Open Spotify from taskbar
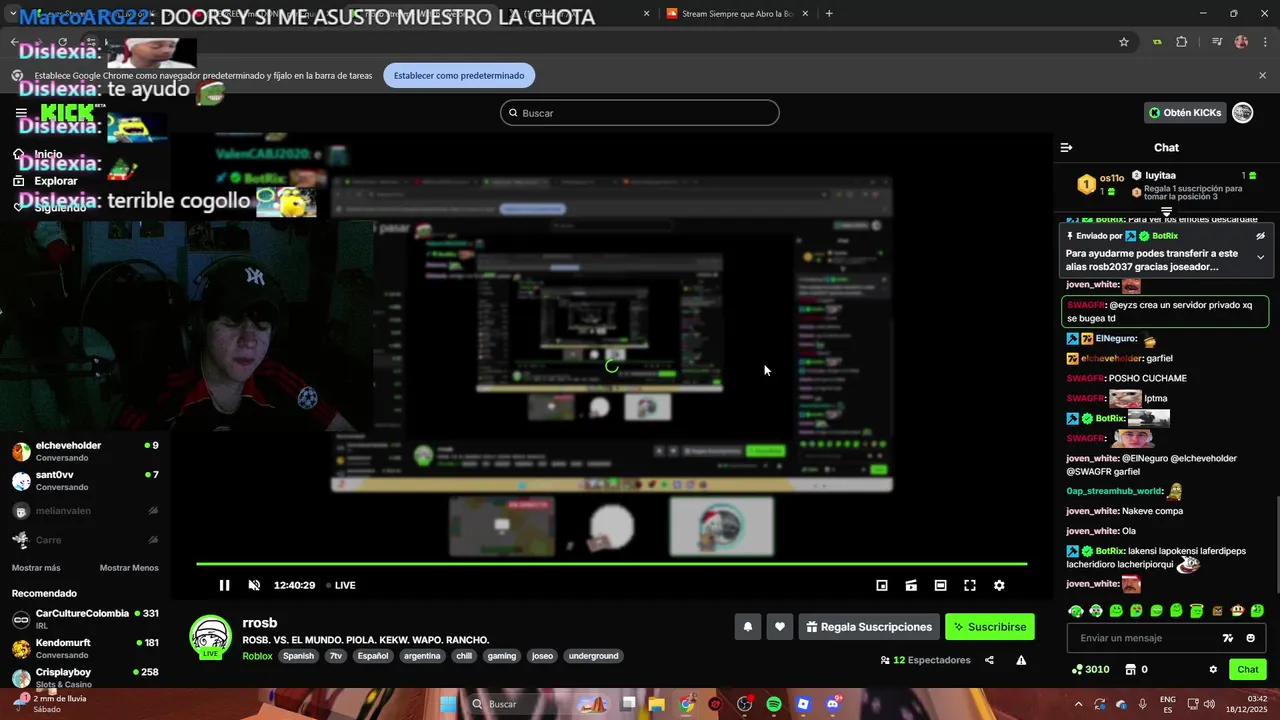 point(774,704)
